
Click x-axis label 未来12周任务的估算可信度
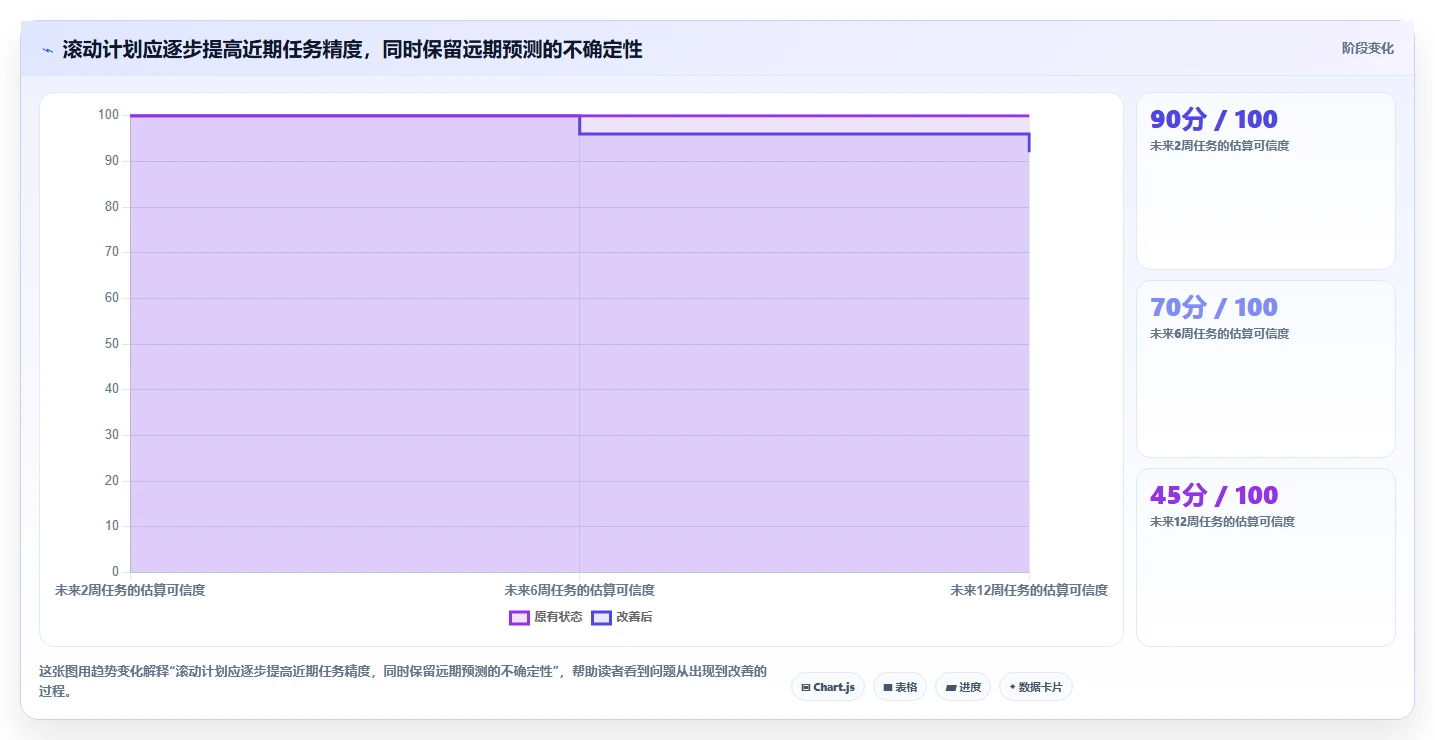[1029, 590]
